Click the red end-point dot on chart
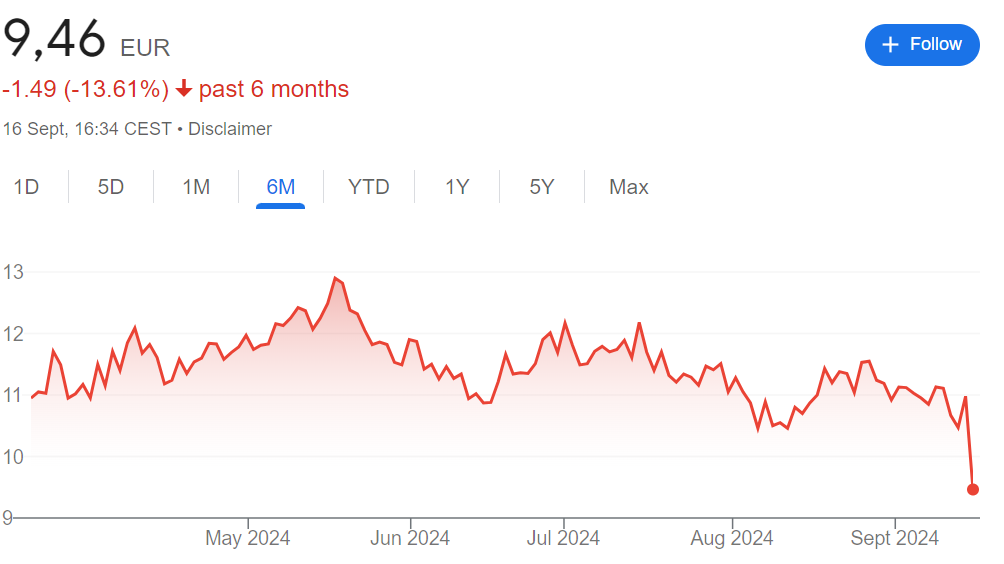Screen dimensions: 1004x564 (x=973, y=489)
